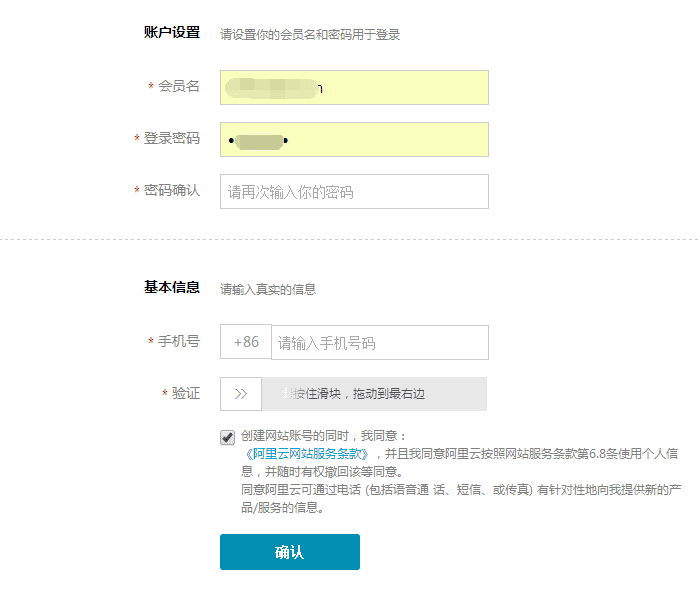Click the +86 country code prefix
The width and height of the screenshot is (700, 595).
246,342
